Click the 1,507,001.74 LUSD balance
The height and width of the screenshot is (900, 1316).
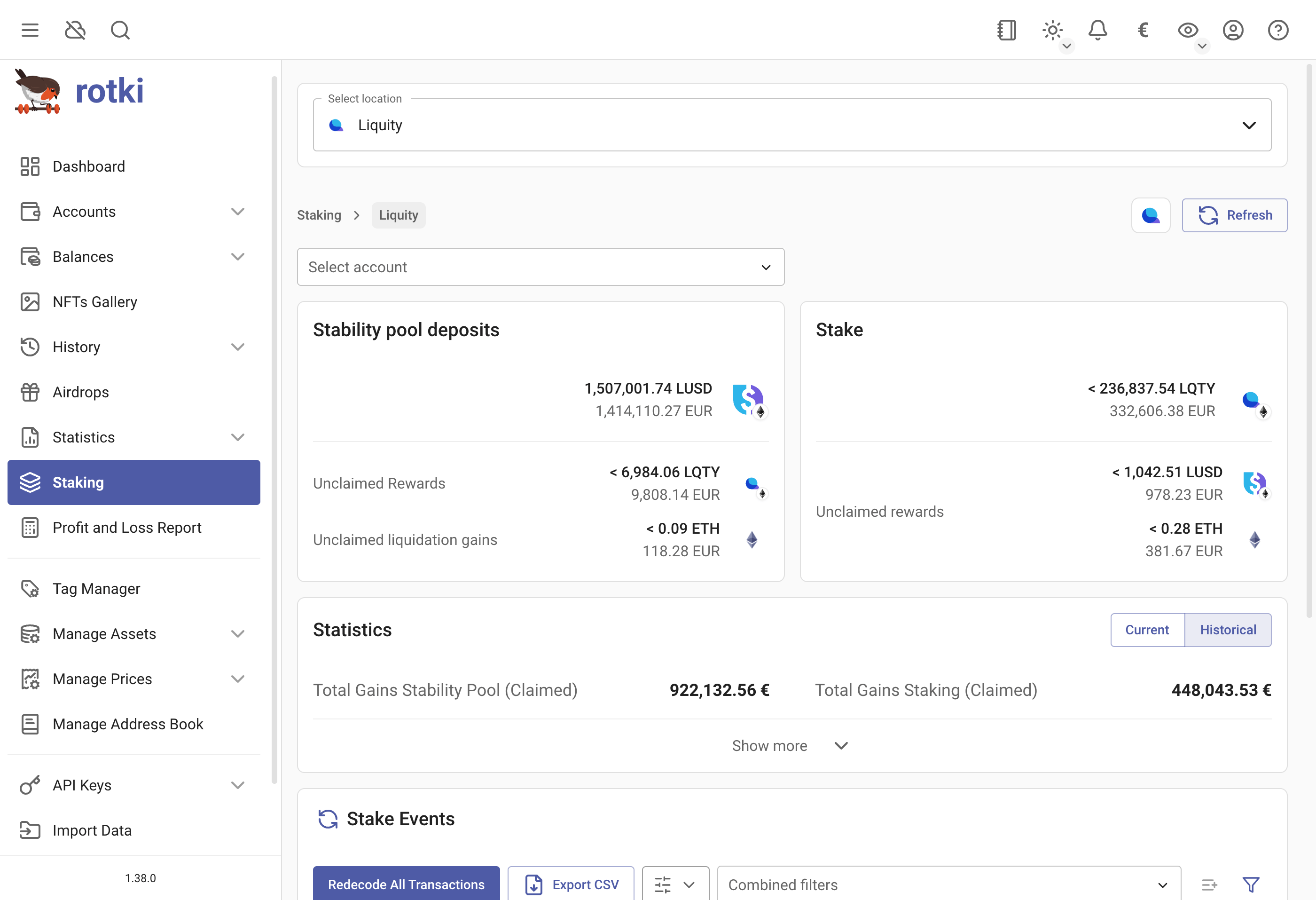[x=649, y=388]
